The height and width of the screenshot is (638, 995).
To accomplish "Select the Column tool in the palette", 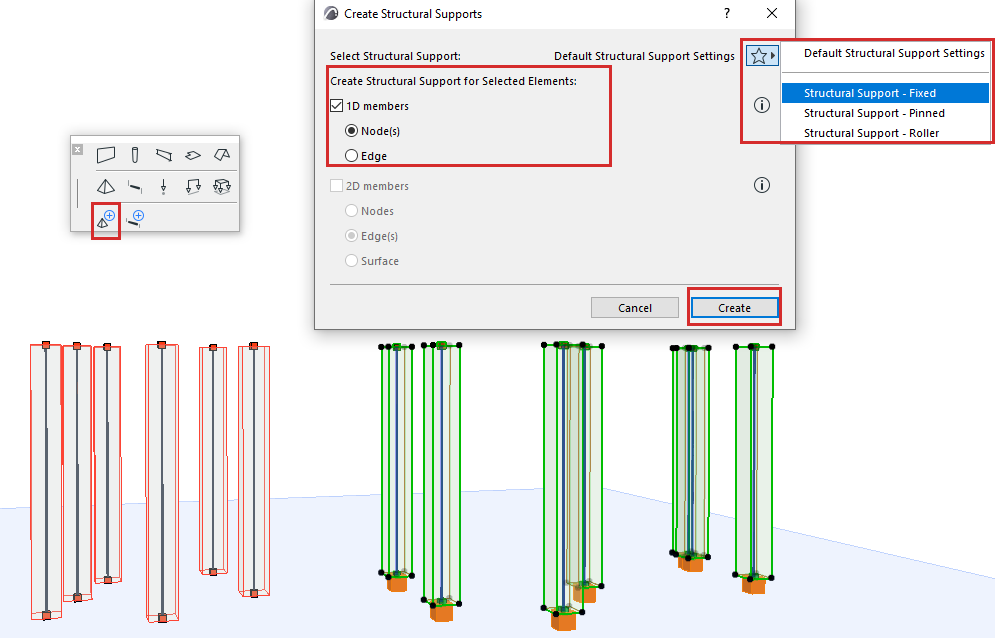I will [x=135, y=154].
